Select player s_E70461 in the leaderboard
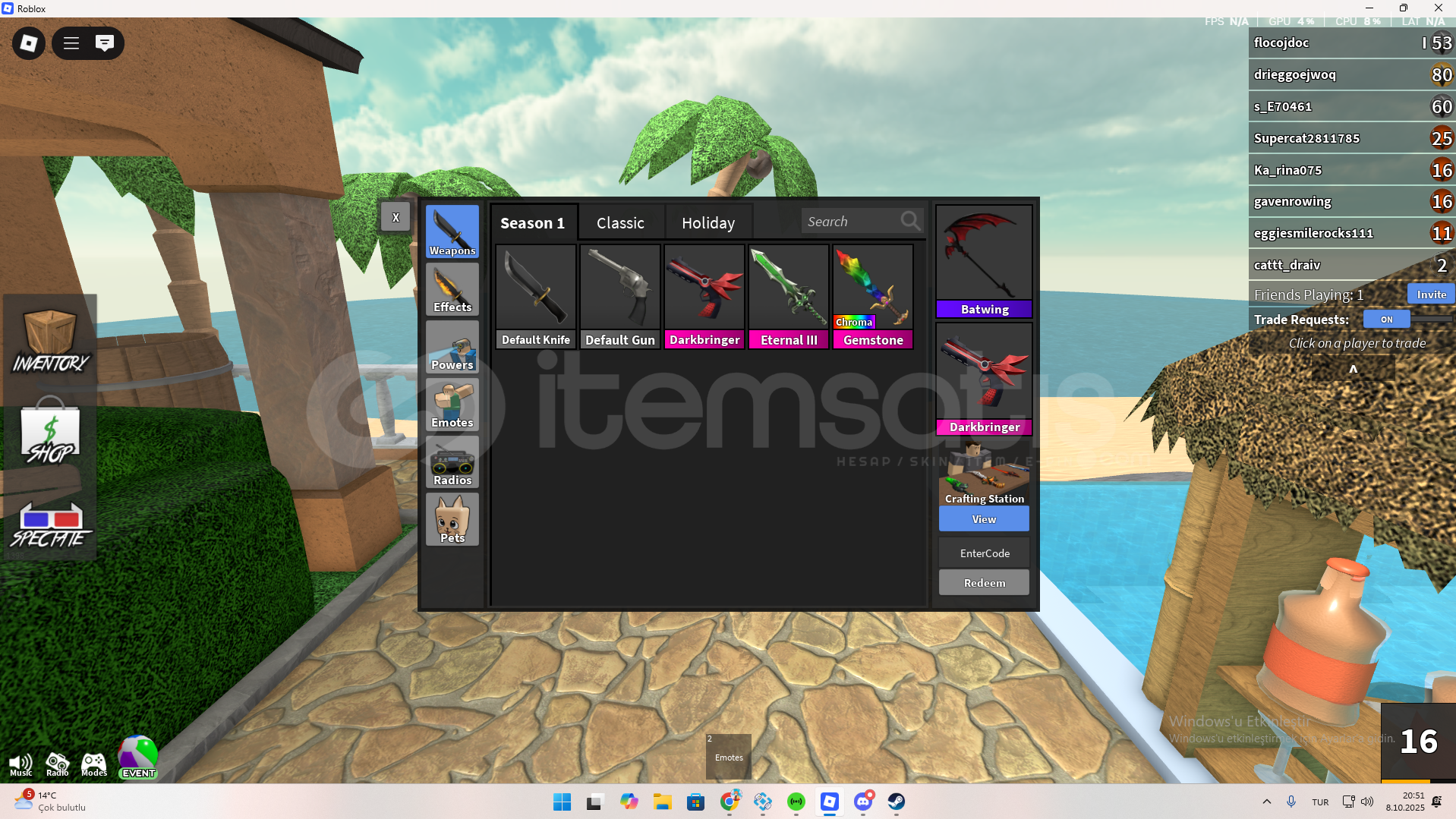The width and height of the screenshot is (1456, 819). coord(1352,106)
